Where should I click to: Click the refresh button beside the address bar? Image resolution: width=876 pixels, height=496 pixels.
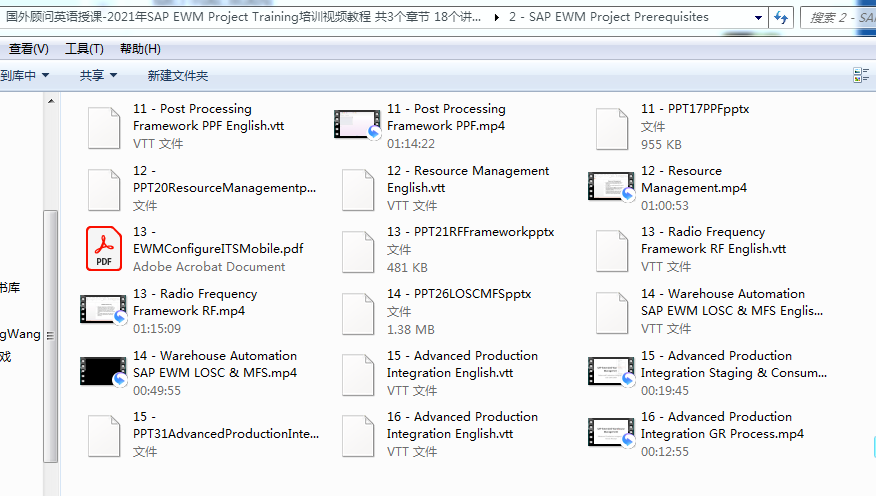tap(781, 17)
